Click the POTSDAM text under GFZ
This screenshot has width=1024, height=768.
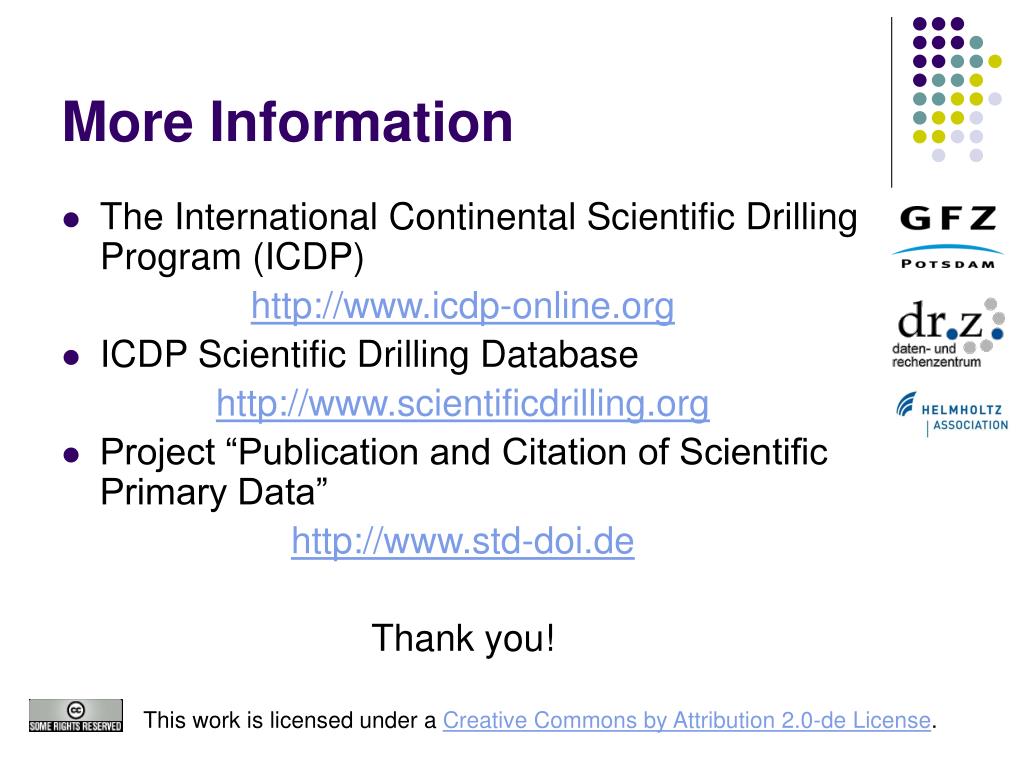[x=948, y=264]
